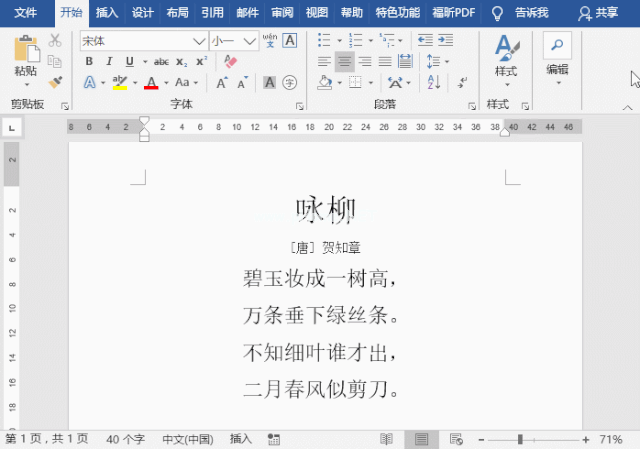Click the Share (共享) button
Viewport: 640px width, 449px height.
click(598, 13)
